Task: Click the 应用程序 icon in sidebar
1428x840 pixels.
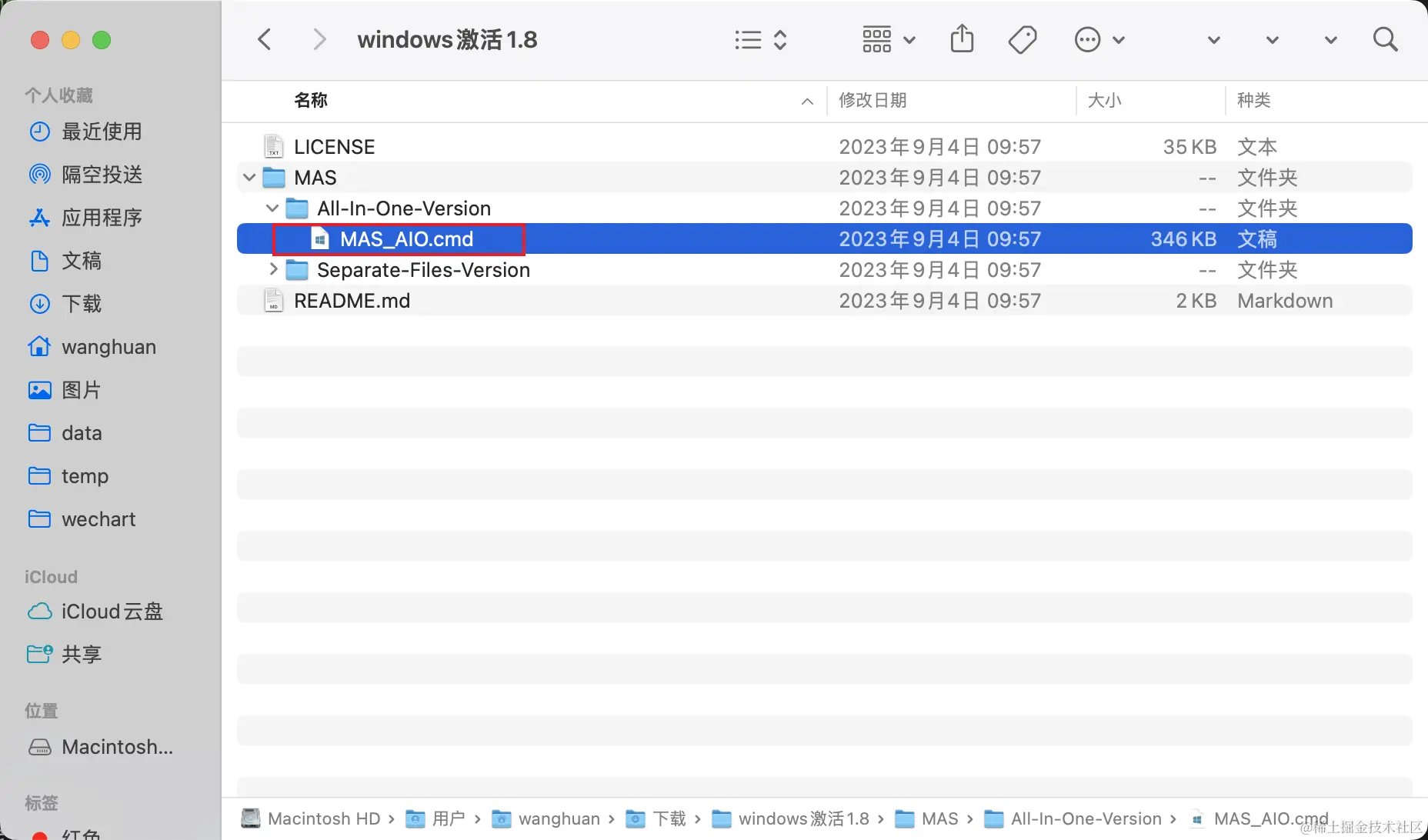Action: tap(40, 218)
